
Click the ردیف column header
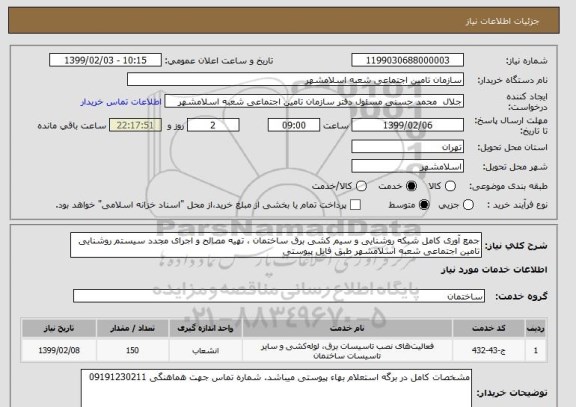(536, 328)
